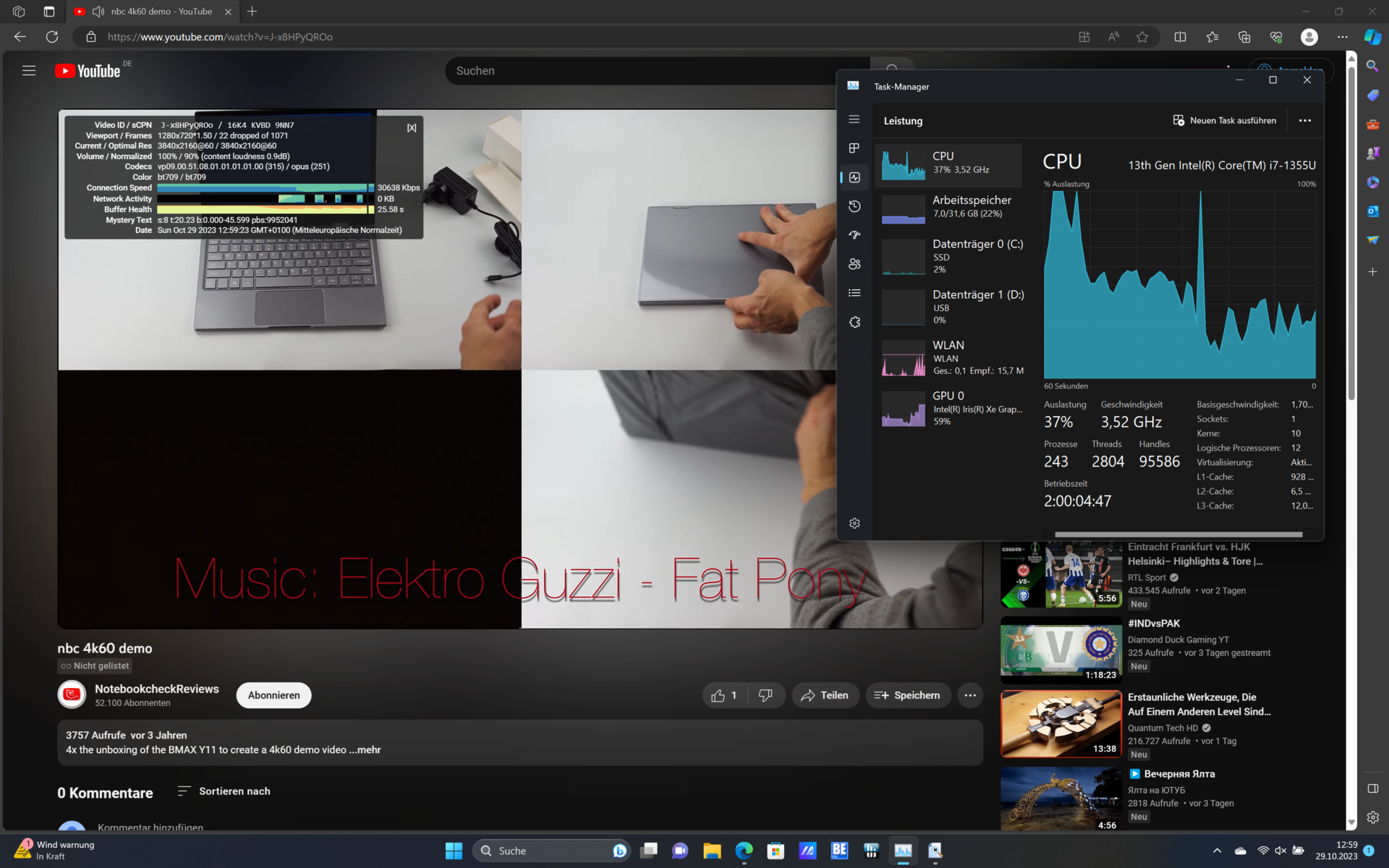Open Task Manager settings gear
The width and height of the screenshot is (1389, 868).
click(854, 523)
